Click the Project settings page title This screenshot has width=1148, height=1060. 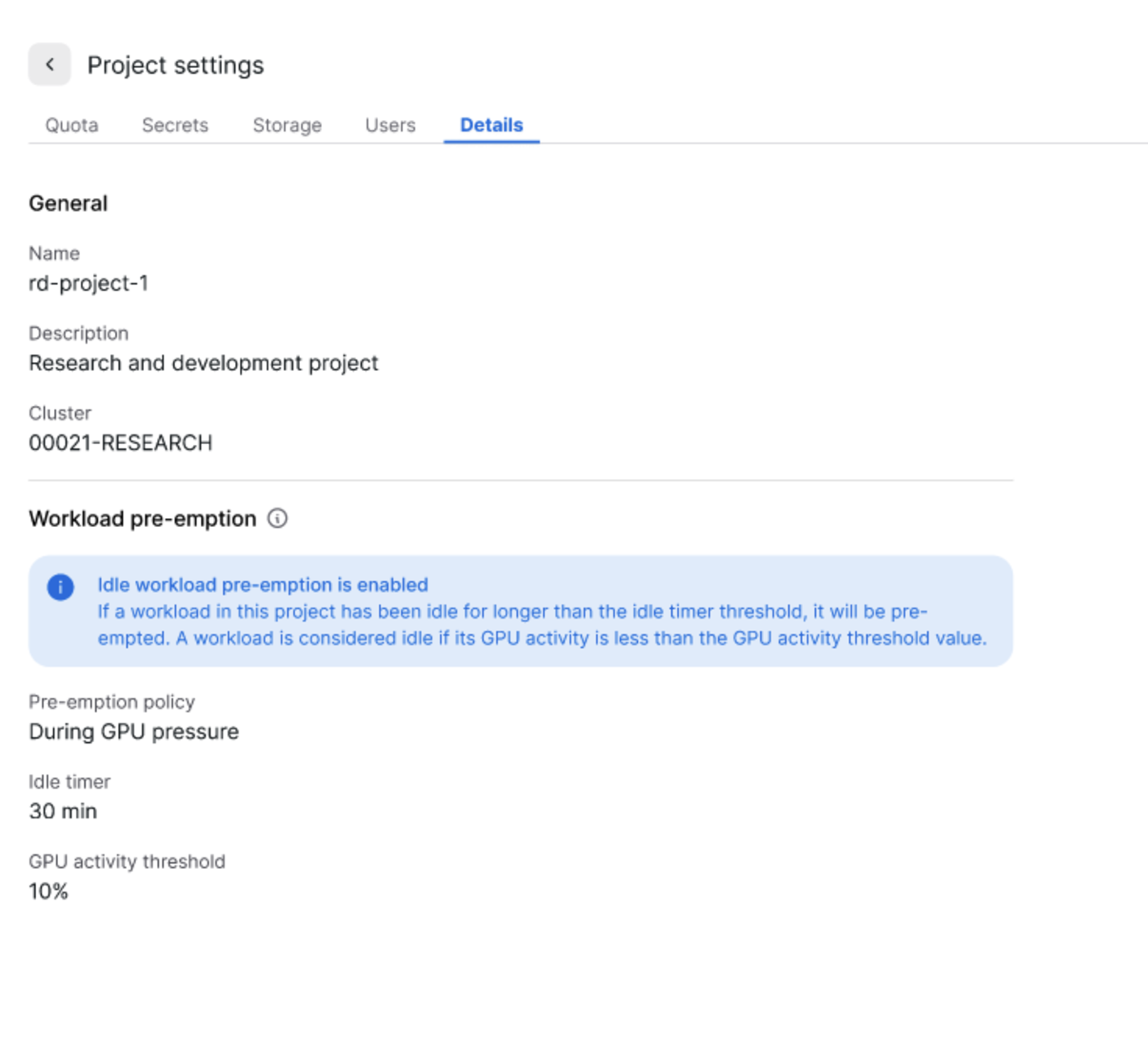point(175,65)
